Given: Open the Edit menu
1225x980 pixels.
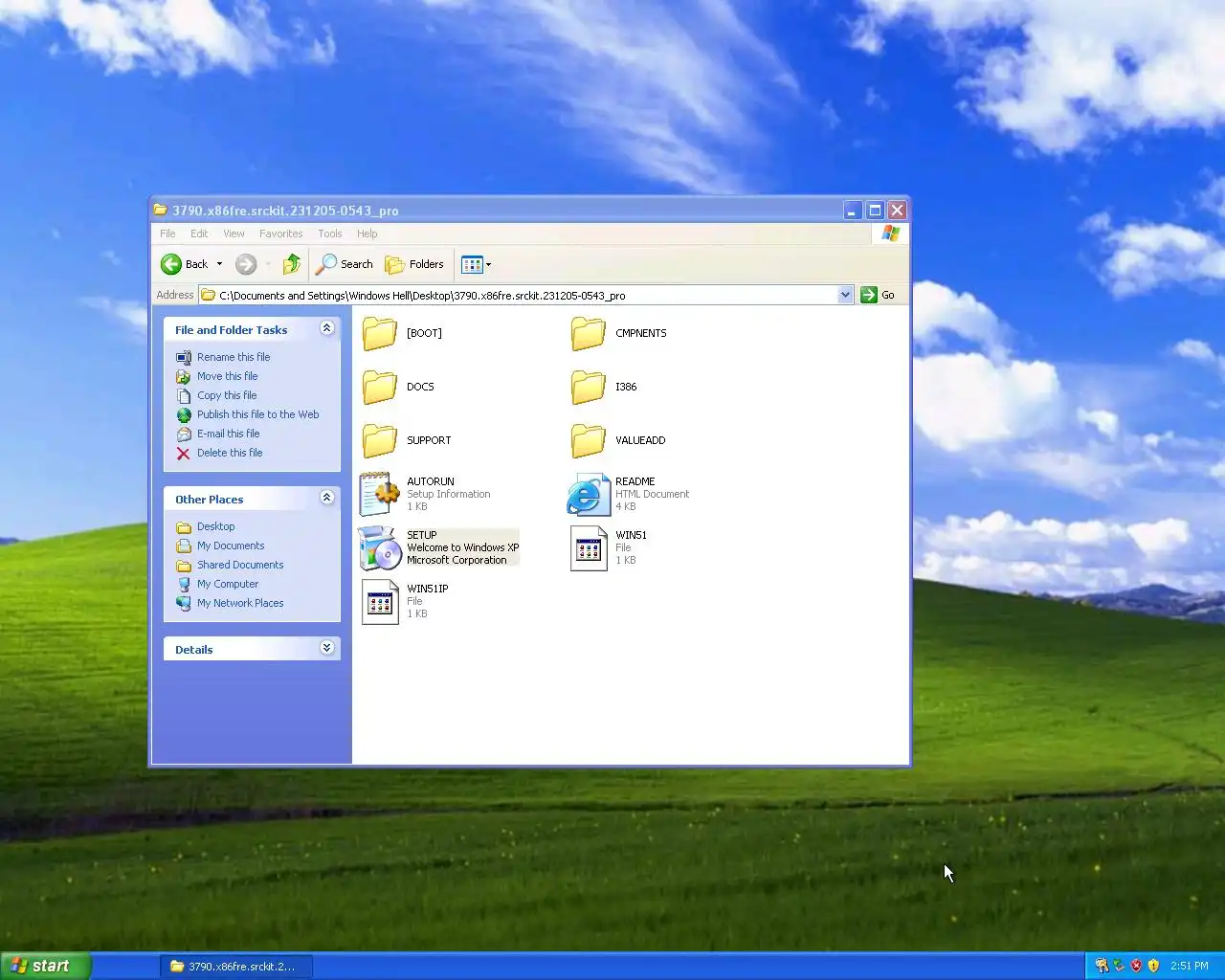Looking at the screenshot, I should pyautogui.click(x=199, y=234).
